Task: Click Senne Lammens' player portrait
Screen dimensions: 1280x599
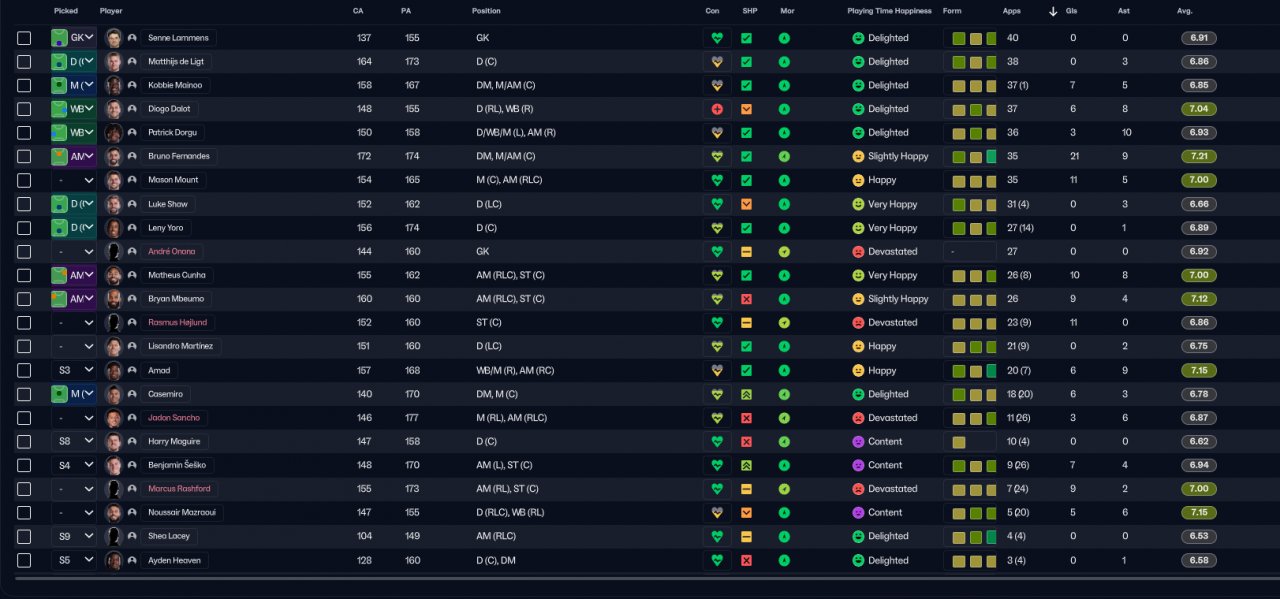Action: pos(114,38)
